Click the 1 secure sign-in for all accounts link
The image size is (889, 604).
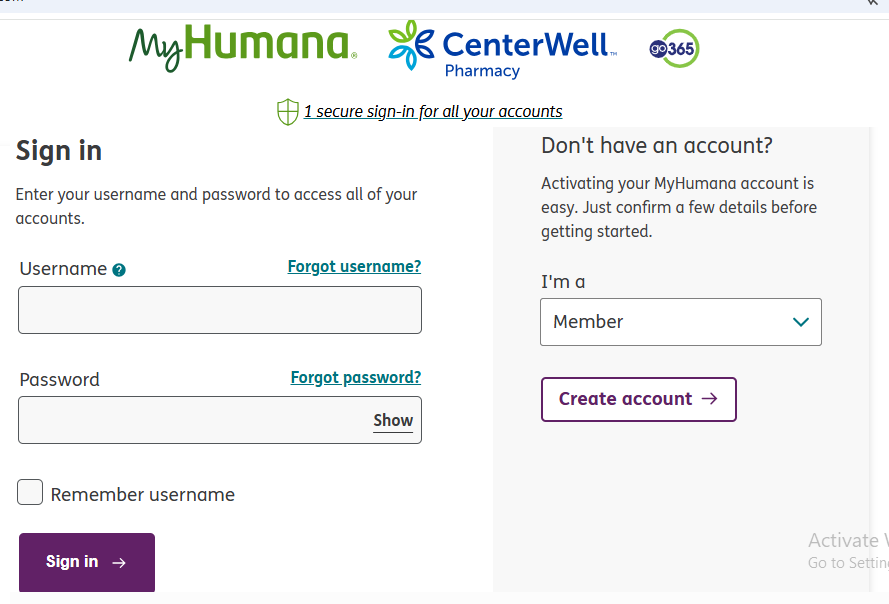pos(434,111)
